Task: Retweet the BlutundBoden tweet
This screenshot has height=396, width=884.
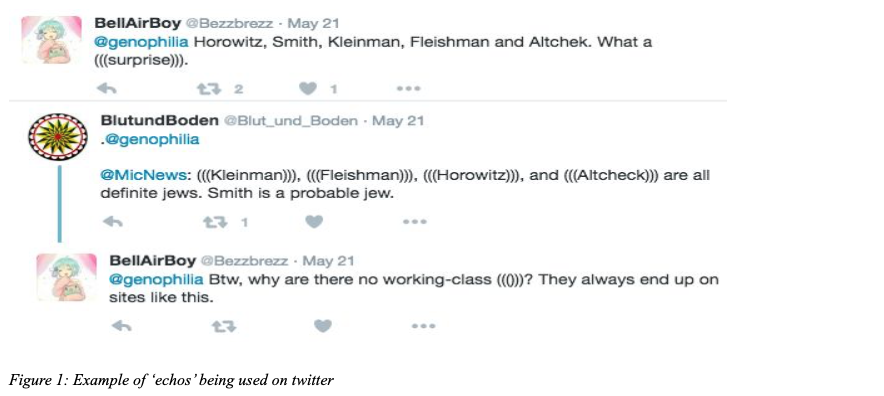Action: [x=214, y=222]
